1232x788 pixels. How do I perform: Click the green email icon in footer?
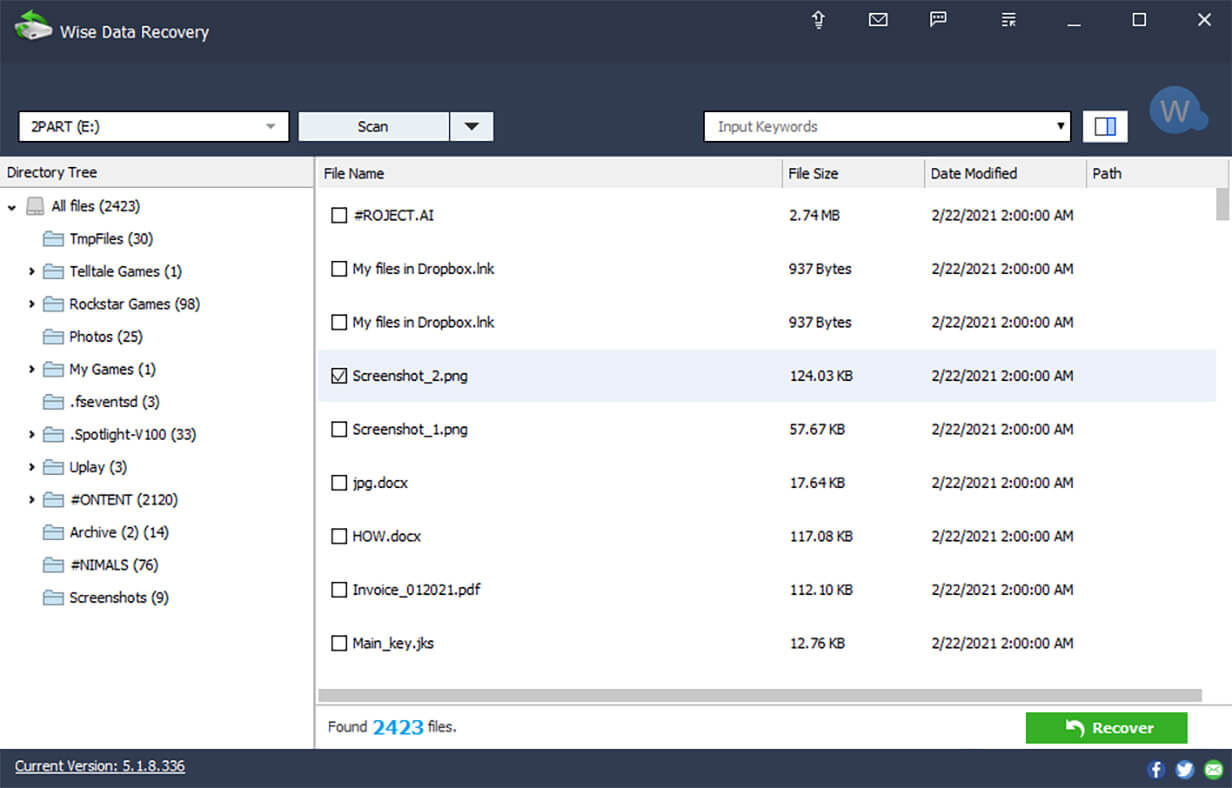1214,769
